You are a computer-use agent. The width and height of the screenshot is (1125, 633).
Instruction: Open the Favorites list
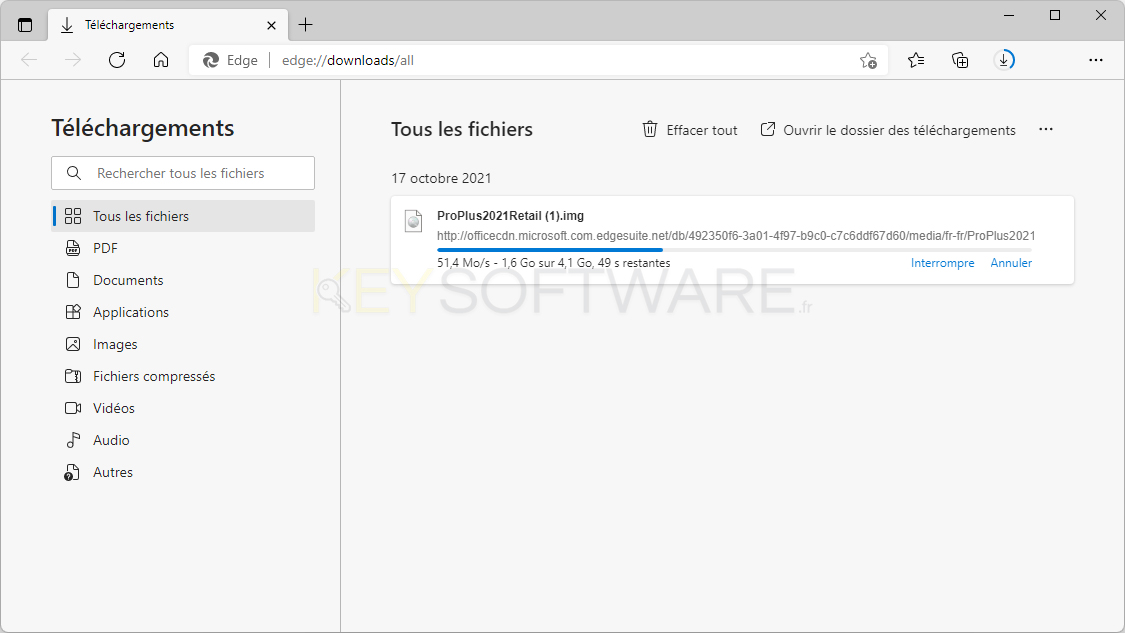click(x=915, y=60)
